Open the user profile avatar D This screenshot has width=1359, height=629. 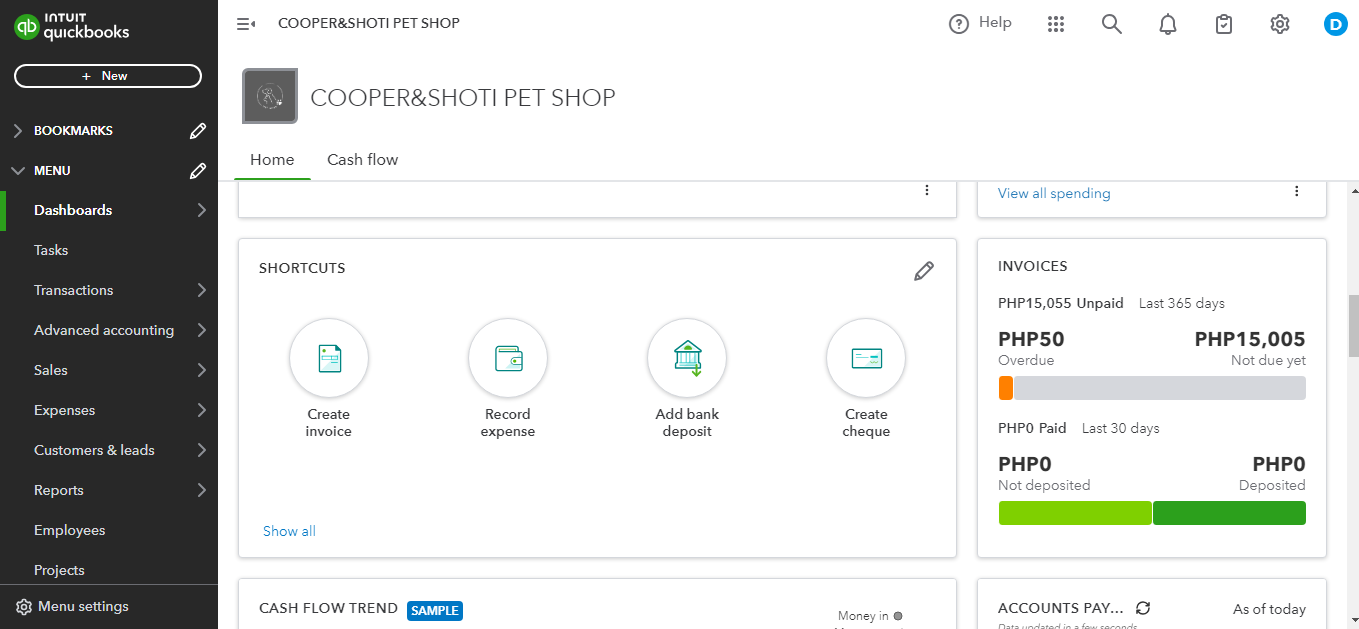1336,24
